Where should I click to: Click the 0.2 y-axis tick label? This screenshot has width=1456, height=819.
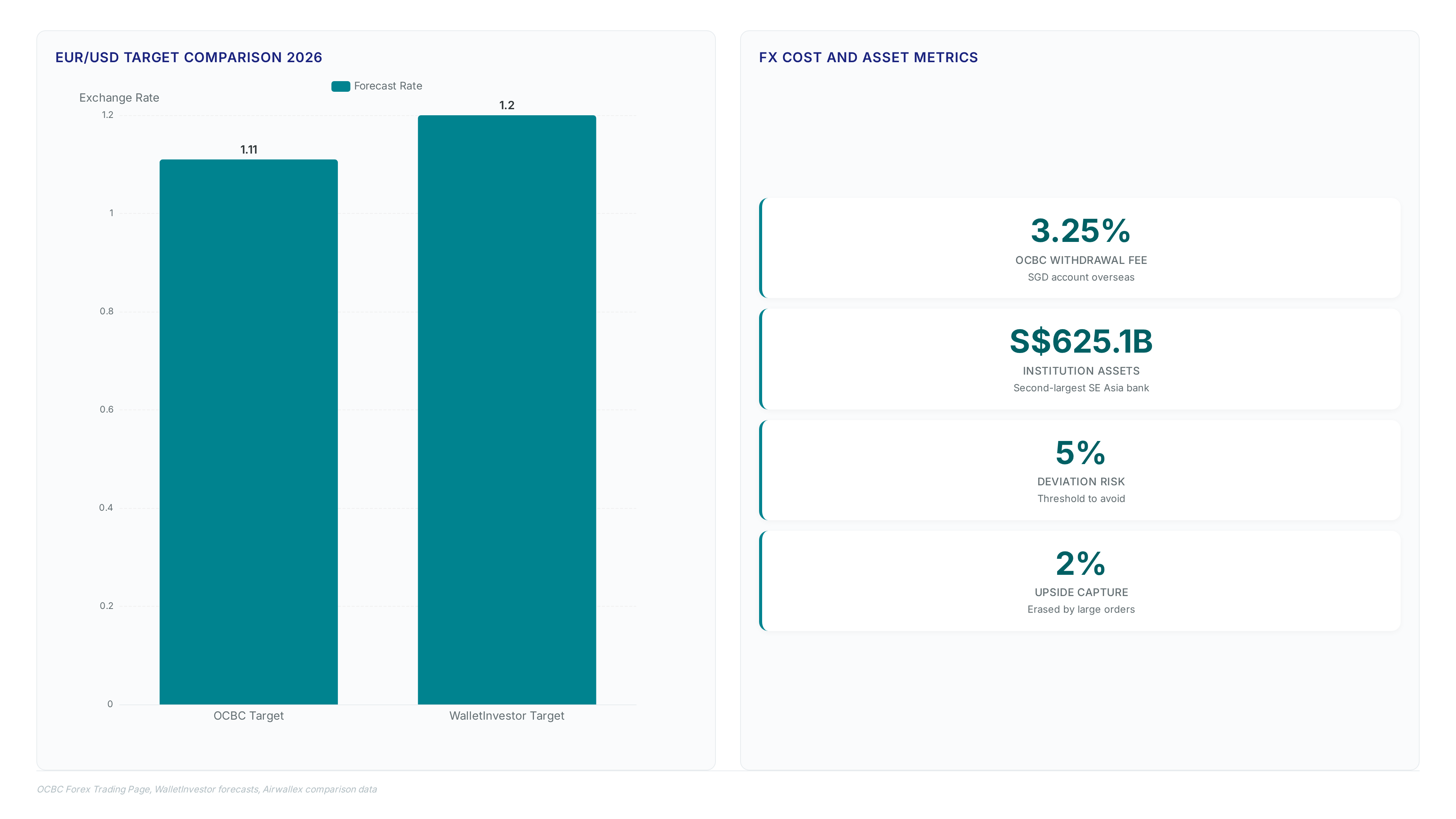tap(106, 606)
